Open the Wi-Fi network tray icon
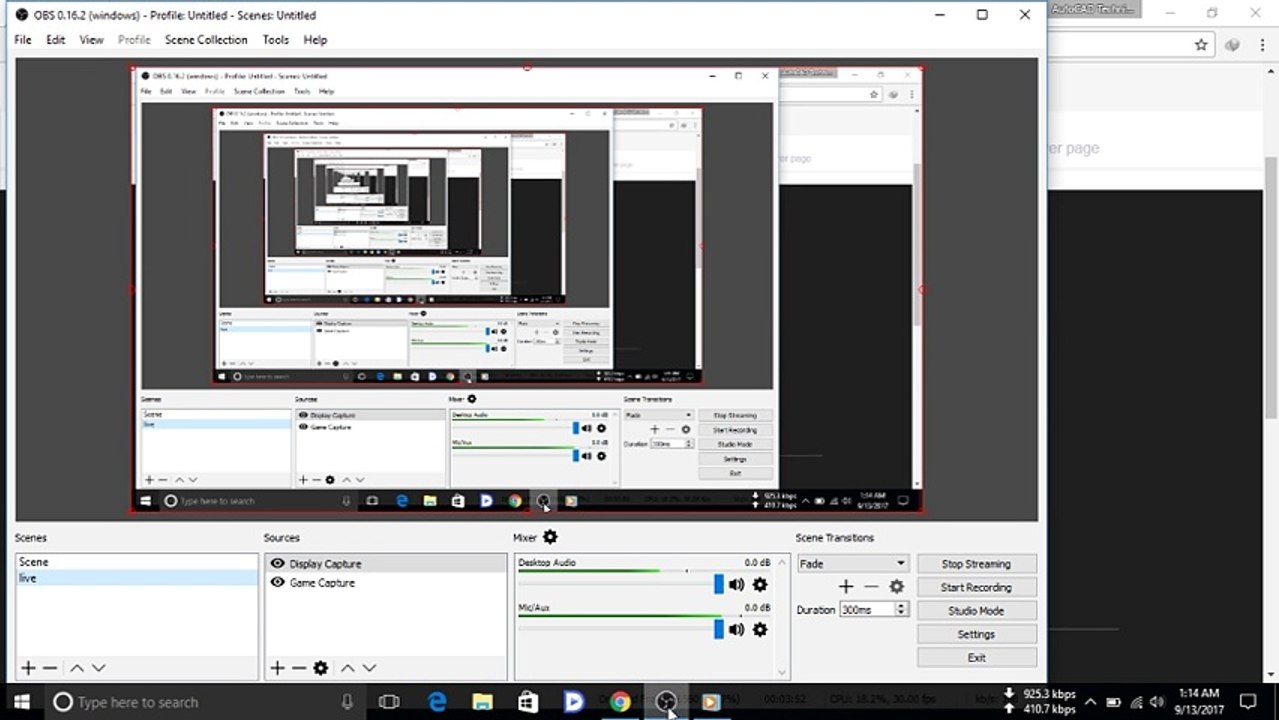Image resolution: width=1279 pixels, height=720 pixels. 1135,702
